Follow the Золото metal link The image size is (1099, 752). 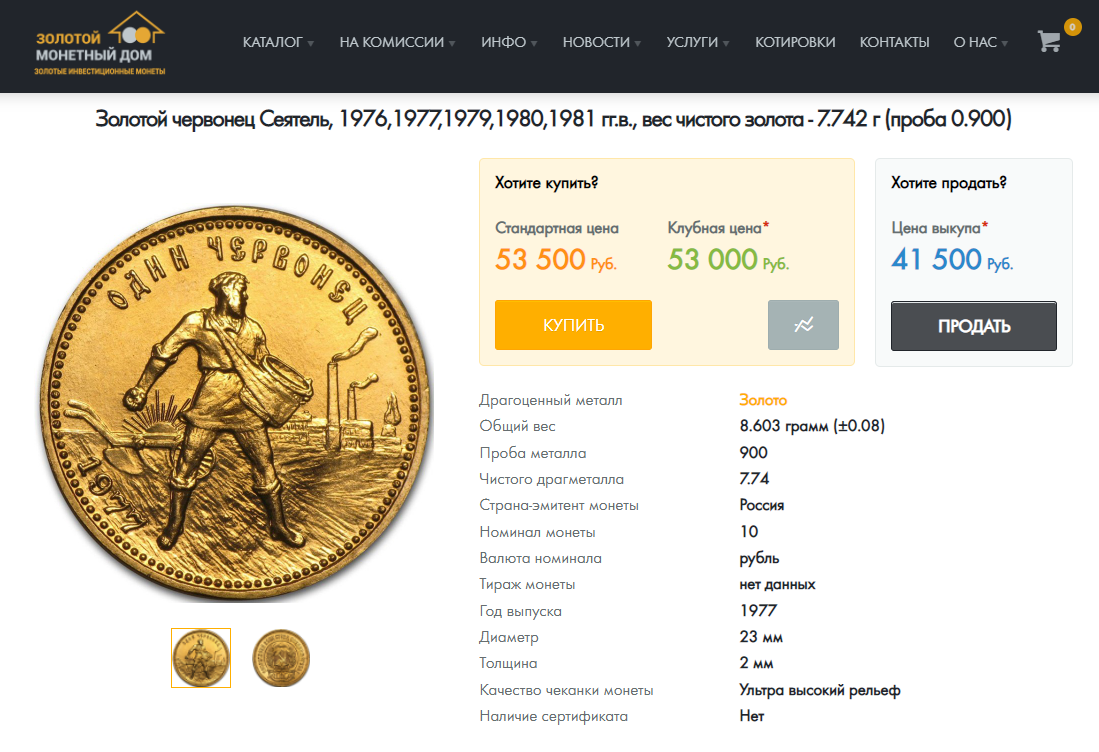click(x=763, y=400)
